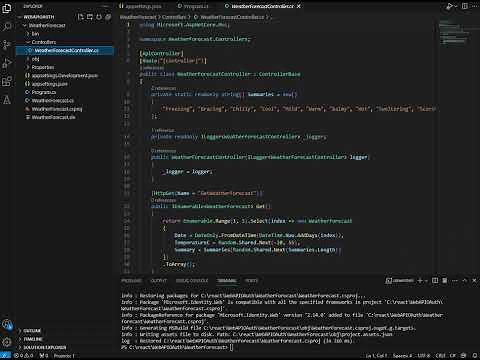
Task: Open appsettings.Development.json in the file tree
Action: (65, 76)
